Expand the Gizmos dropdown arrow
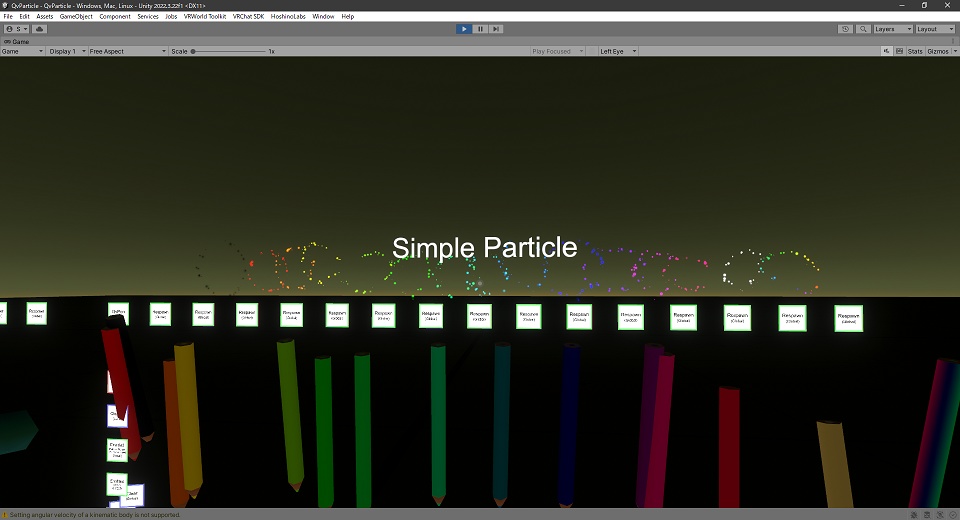 pos(954,51)
